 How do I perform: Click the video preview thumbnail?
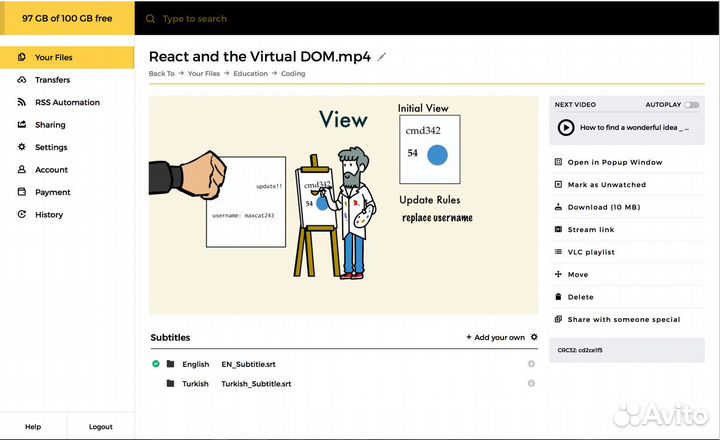coord(343,205)
